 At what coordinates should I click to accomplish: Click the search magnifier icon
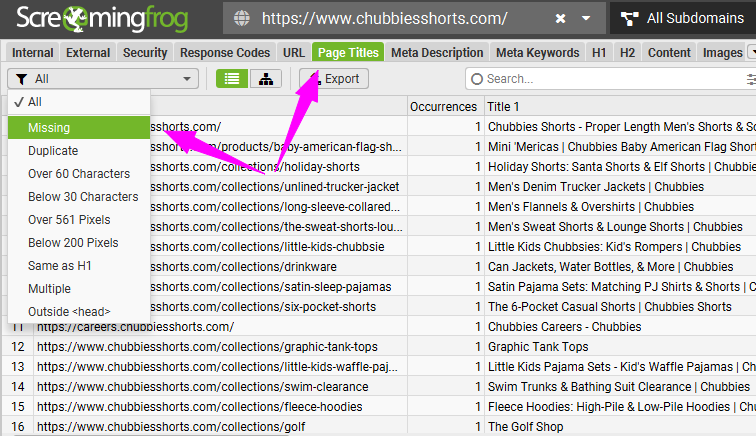pos(476,79)
